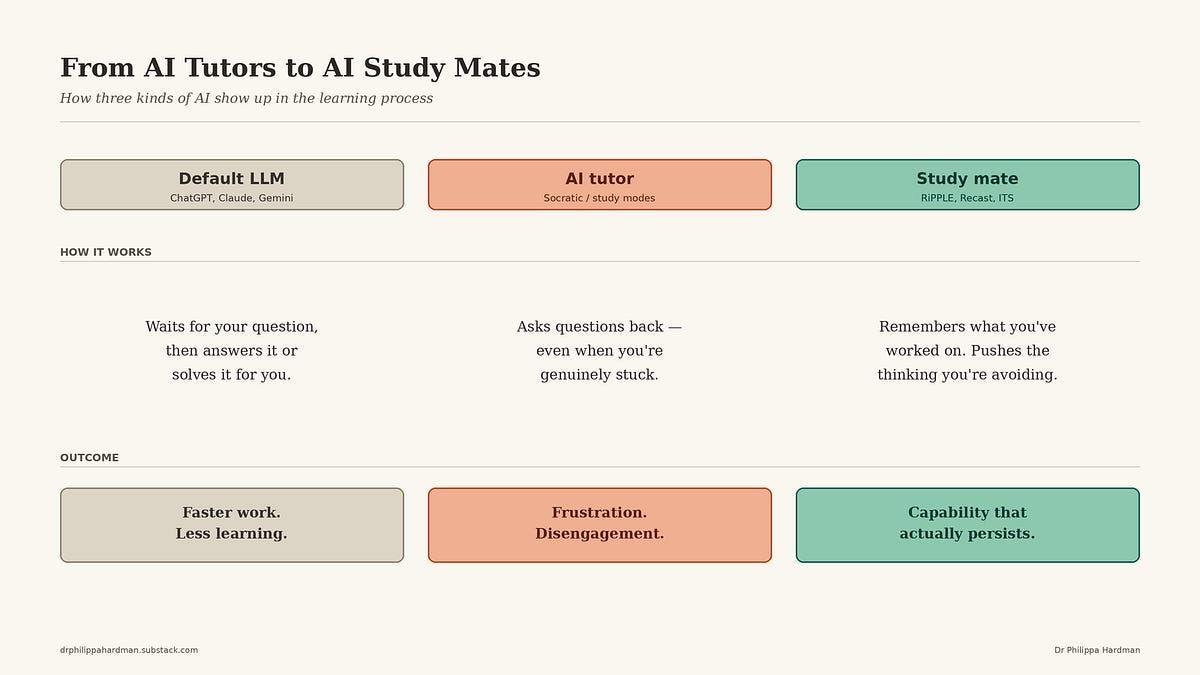The width and height of the screenshot is (1200, 675).
Task: Click the Dr Philippa Hardman credit
Action: [1097, 650]
